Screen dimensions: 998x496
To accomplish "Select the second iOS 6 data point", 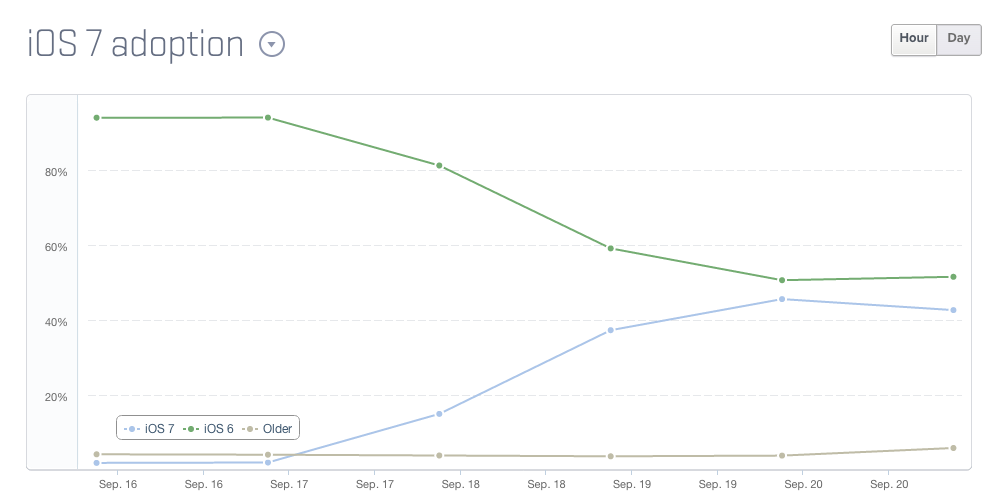I will 268,118.
